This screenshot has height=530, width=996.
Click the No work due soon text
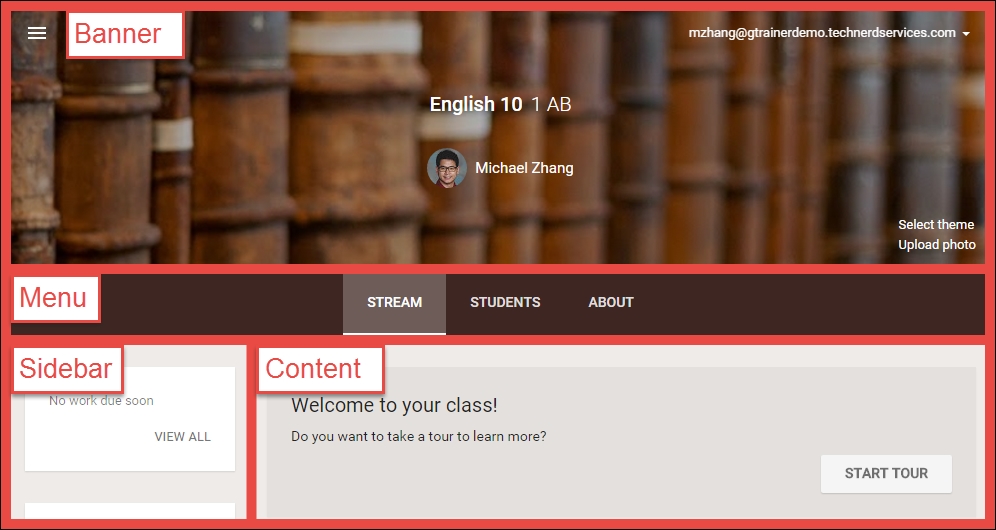102,401
